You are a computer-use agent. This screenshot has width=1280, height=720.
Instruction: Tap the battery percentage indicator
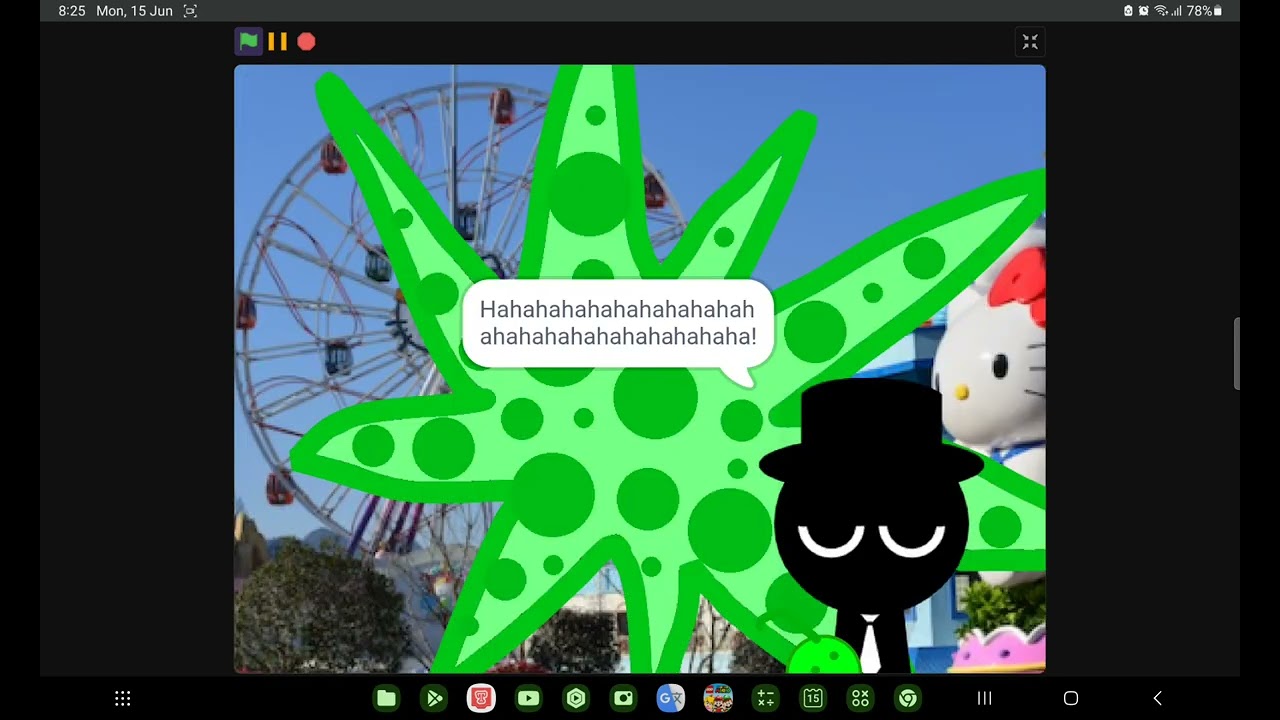coord(1204,11)
